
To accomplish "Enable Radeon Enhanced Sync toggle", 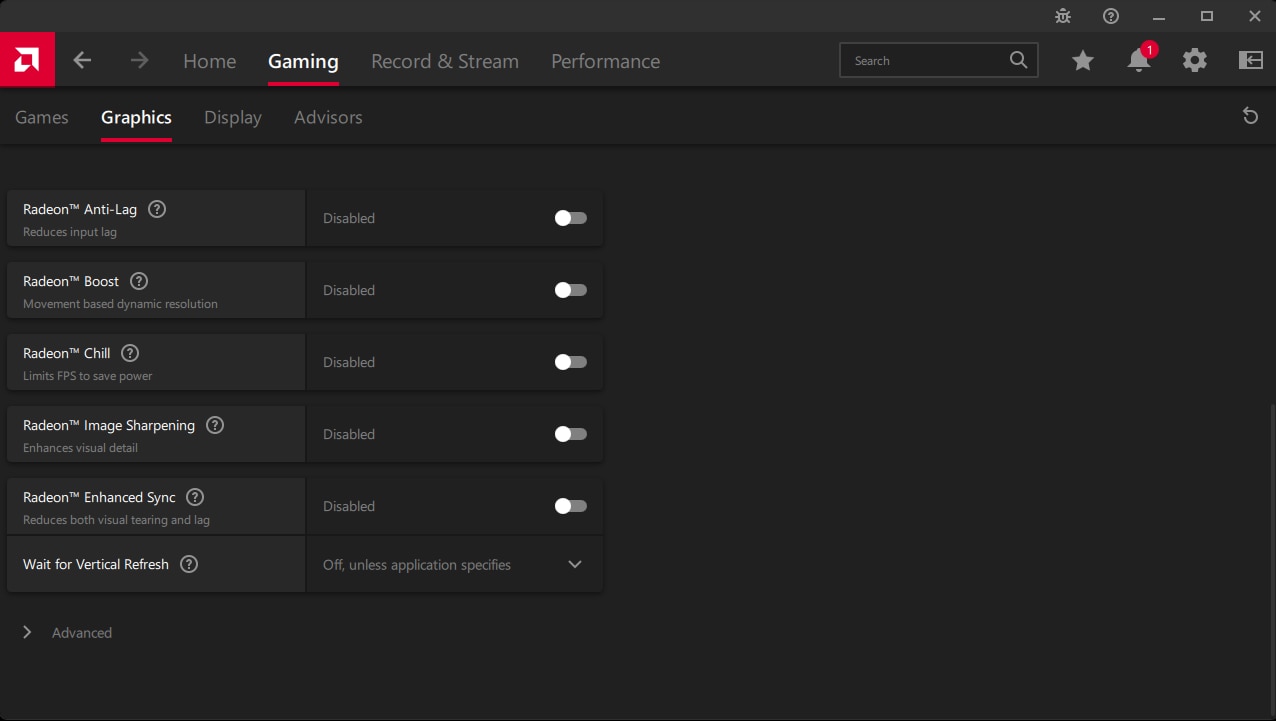I will [x=571, y=506].
